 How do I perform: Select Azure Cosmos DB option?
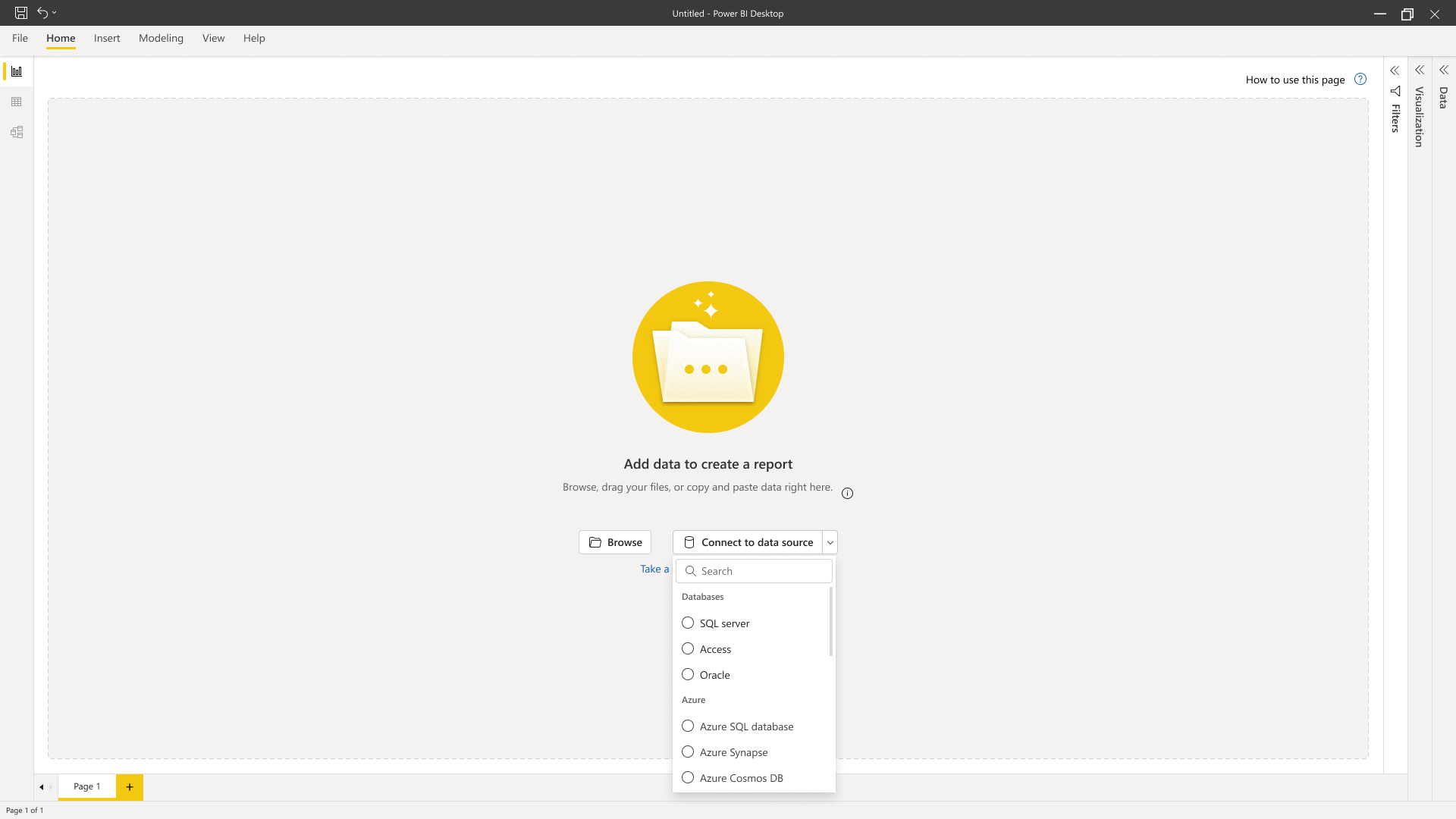[688, 777]
